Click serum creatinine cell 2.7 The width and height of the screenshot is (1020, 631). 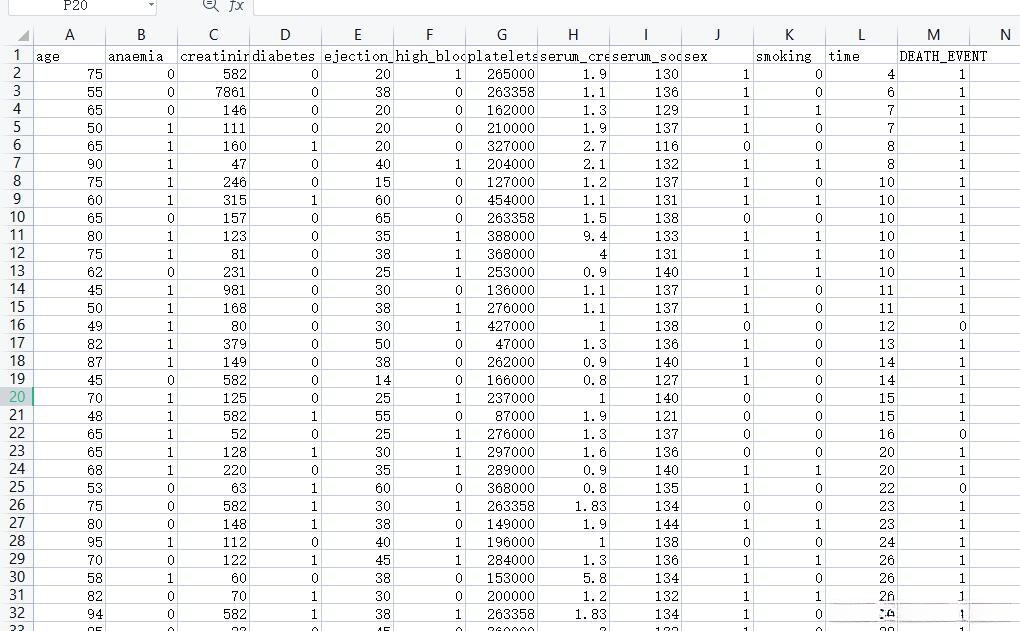(574, 146)
